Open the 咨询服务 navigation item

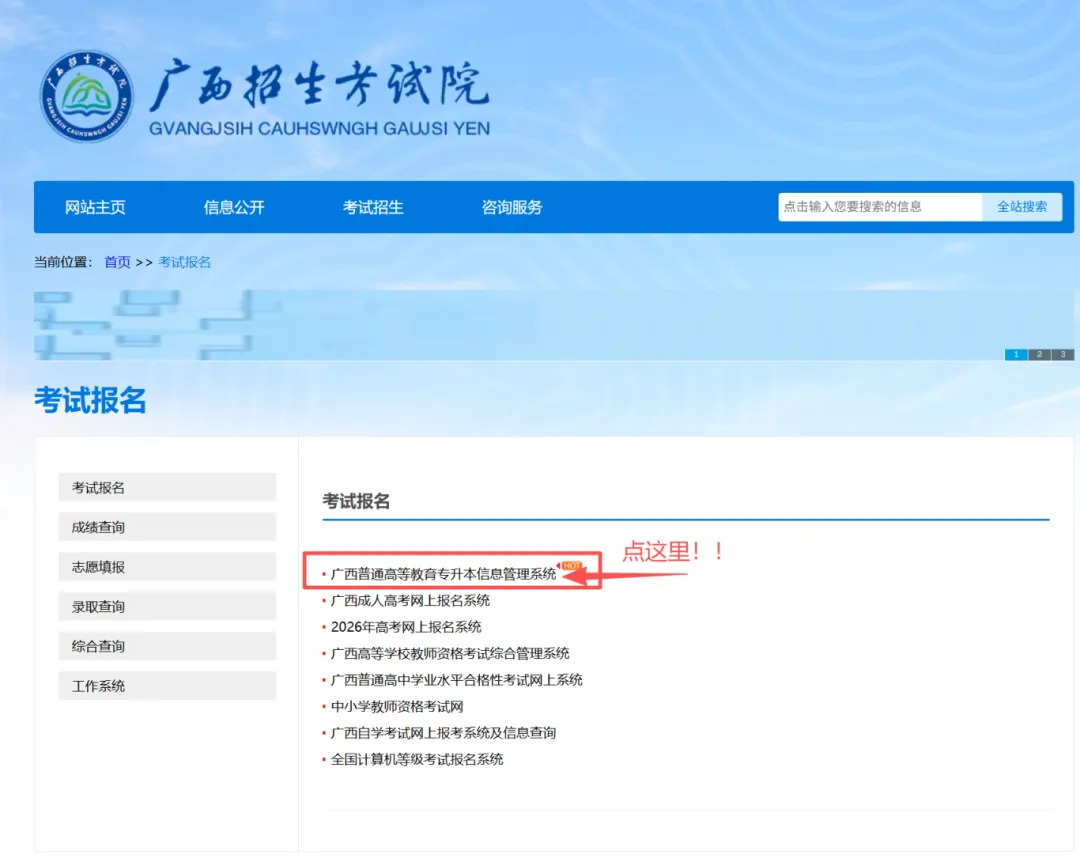[x=512, y=207]
